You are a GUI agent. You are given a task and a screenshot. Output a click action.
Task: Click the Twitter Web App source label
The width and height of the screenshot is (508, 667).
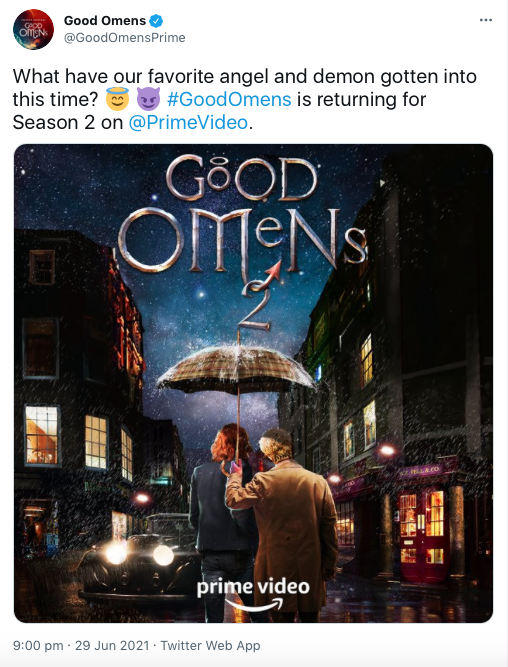210,645
